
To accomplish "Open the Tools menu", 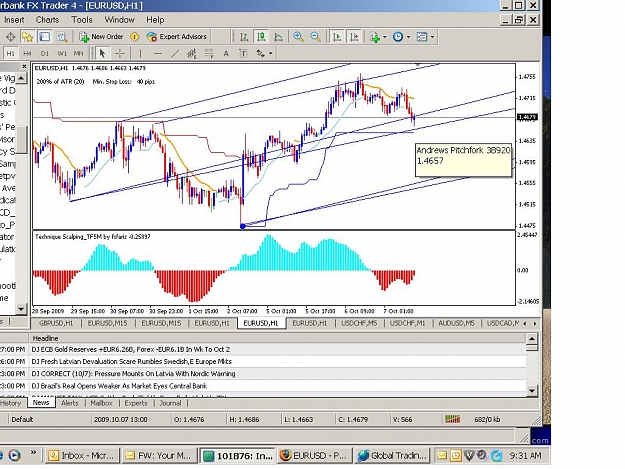I will click(82, 20).
